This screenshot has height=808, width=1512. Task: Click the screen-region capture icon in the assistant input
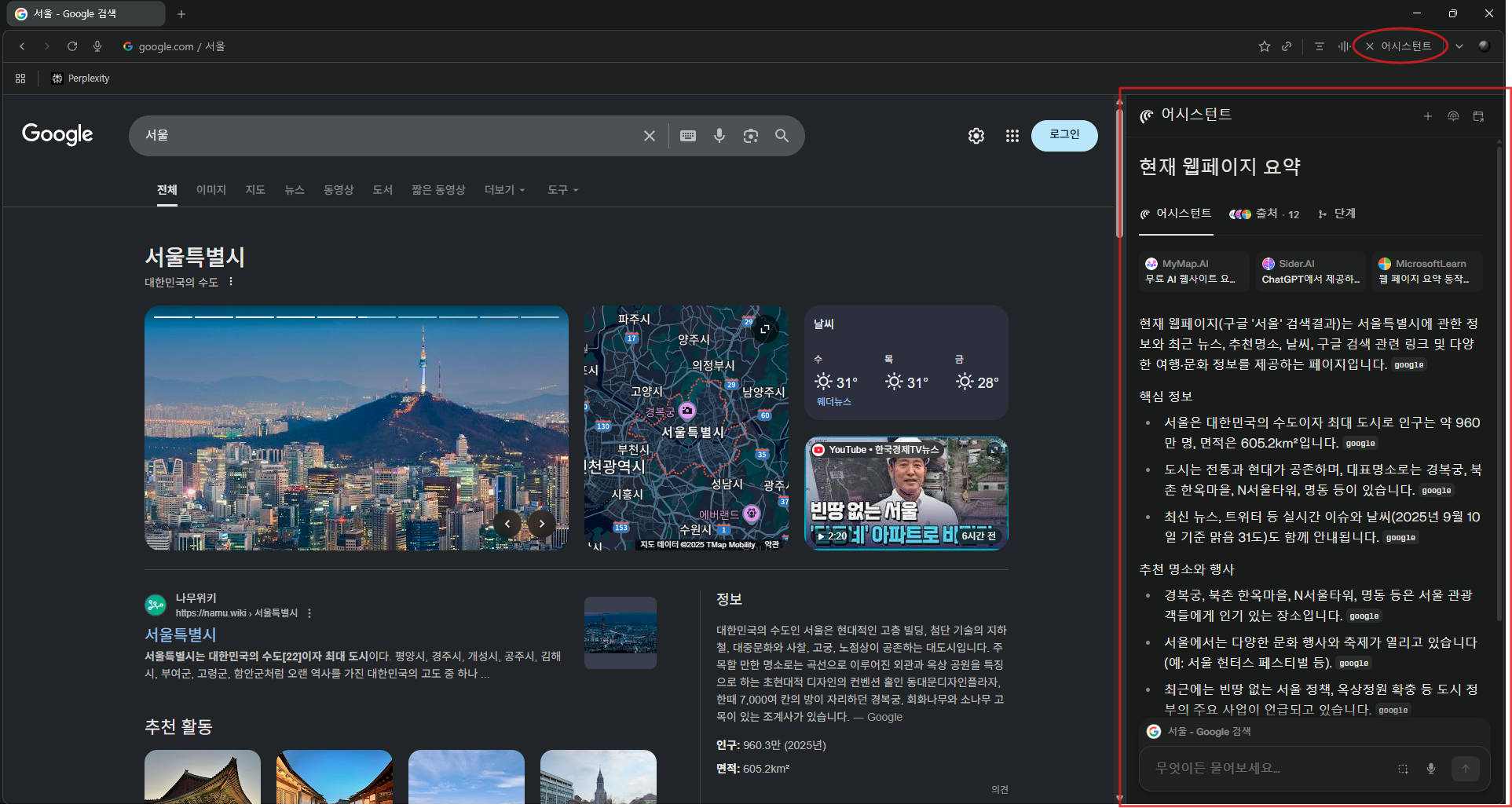pos(1403,769)
